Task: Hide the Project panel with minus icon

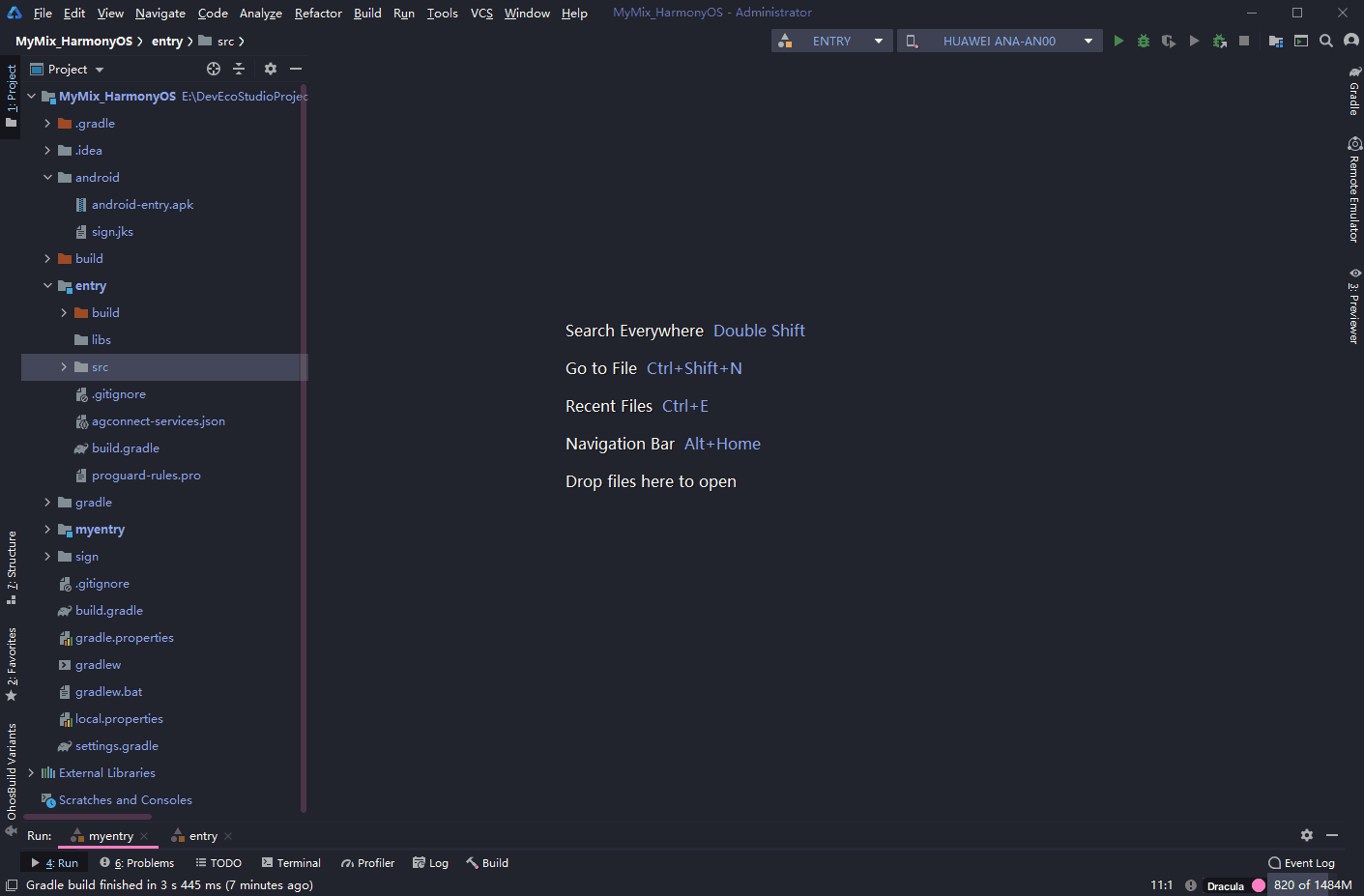Action: (x=296, y=69)
